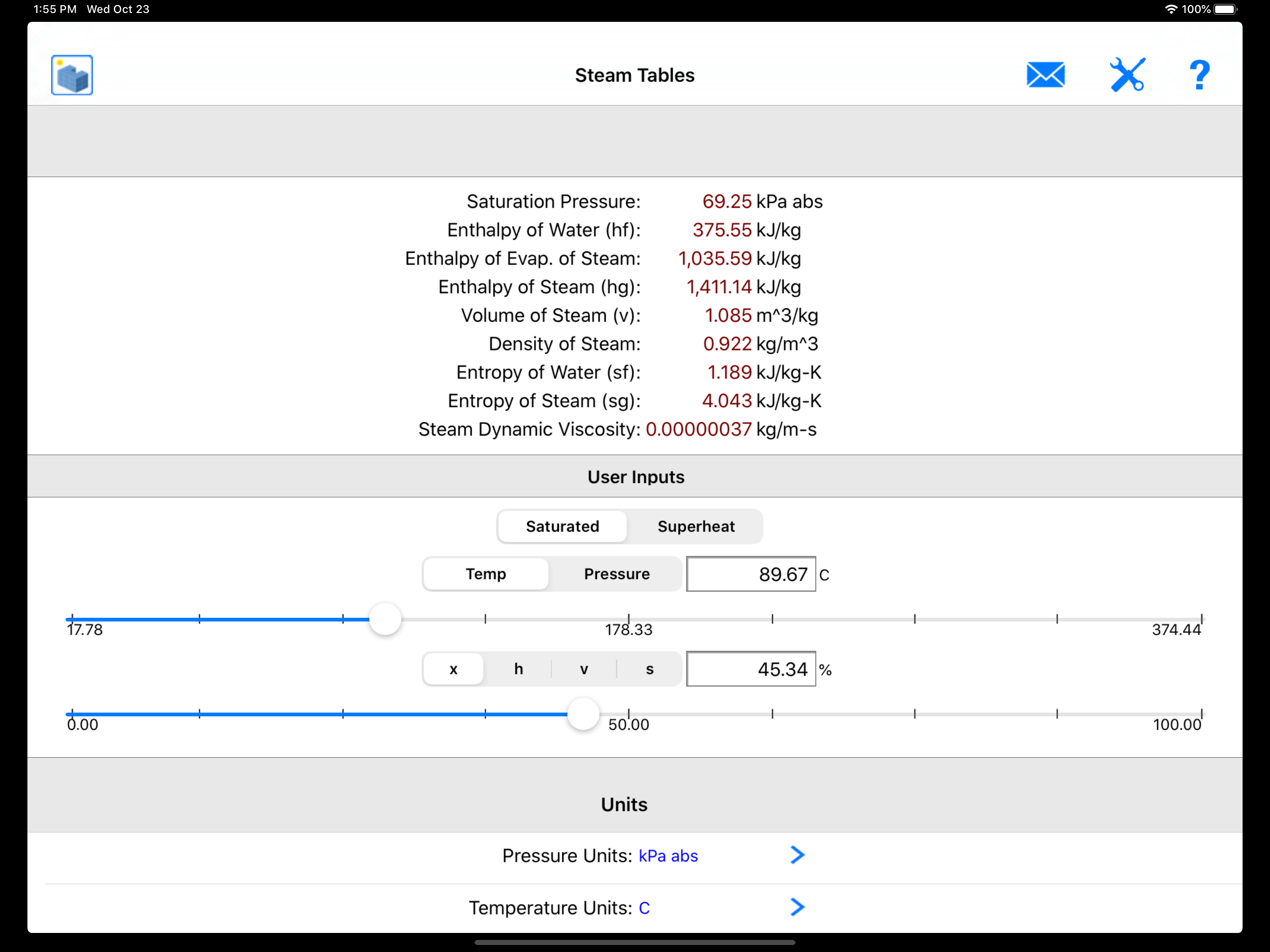Open the email envelope icon
The height and width of the screenshot is (952, 1270).
(x=1045, y=75)
